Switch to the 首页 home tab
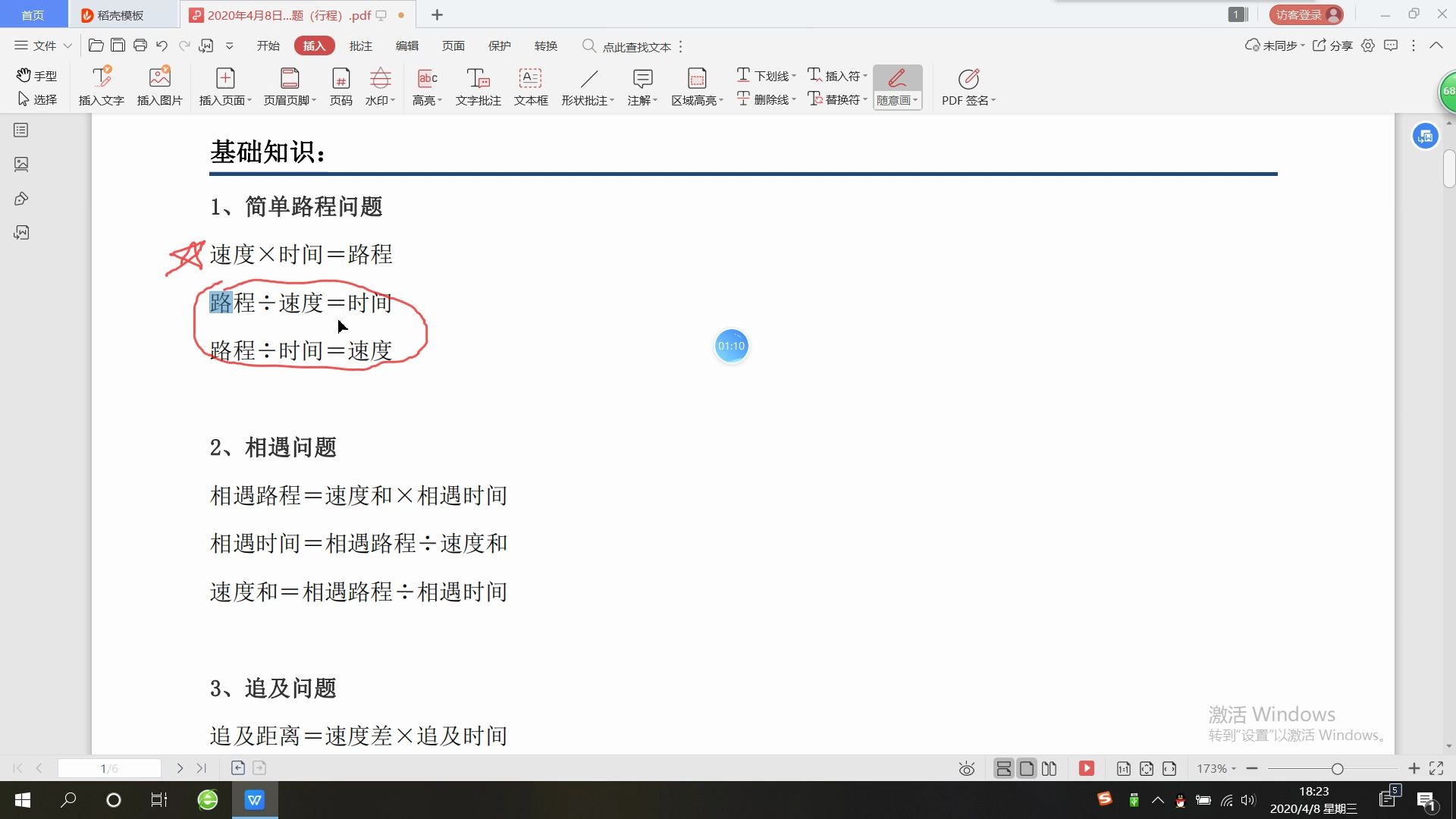 coord(33,14)
